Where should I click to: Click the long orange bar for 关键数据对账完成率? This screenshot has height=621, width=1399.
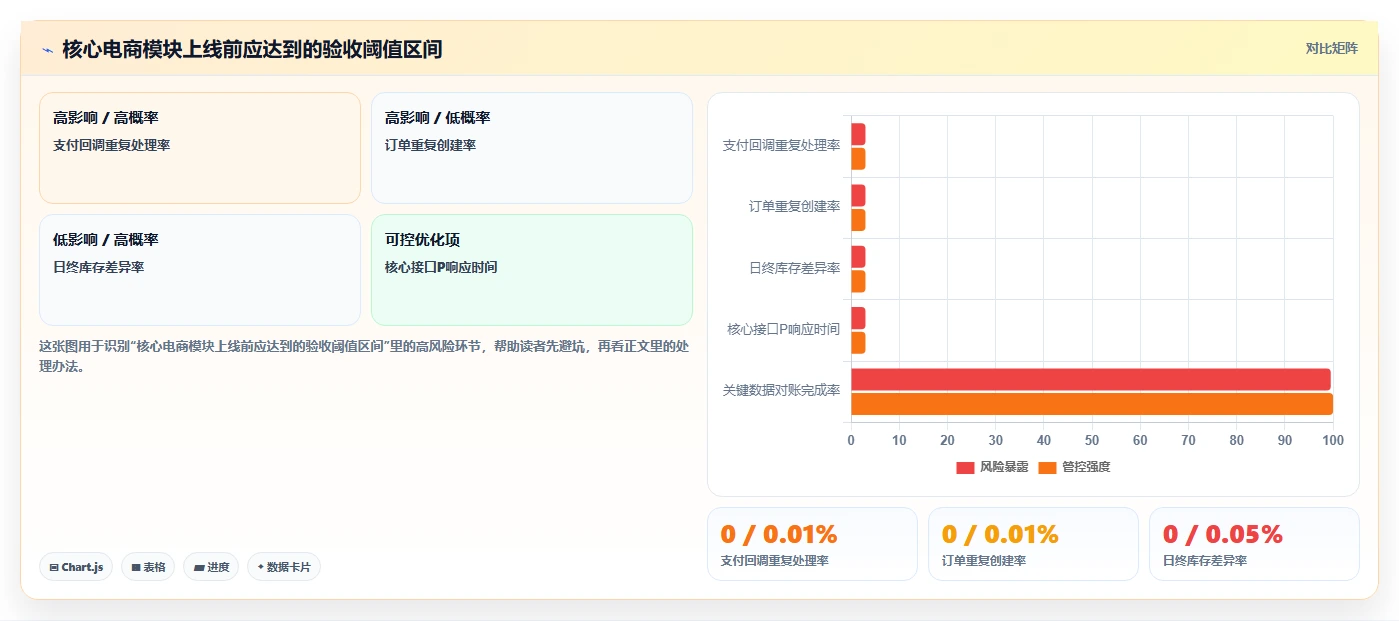(1092, 404)
